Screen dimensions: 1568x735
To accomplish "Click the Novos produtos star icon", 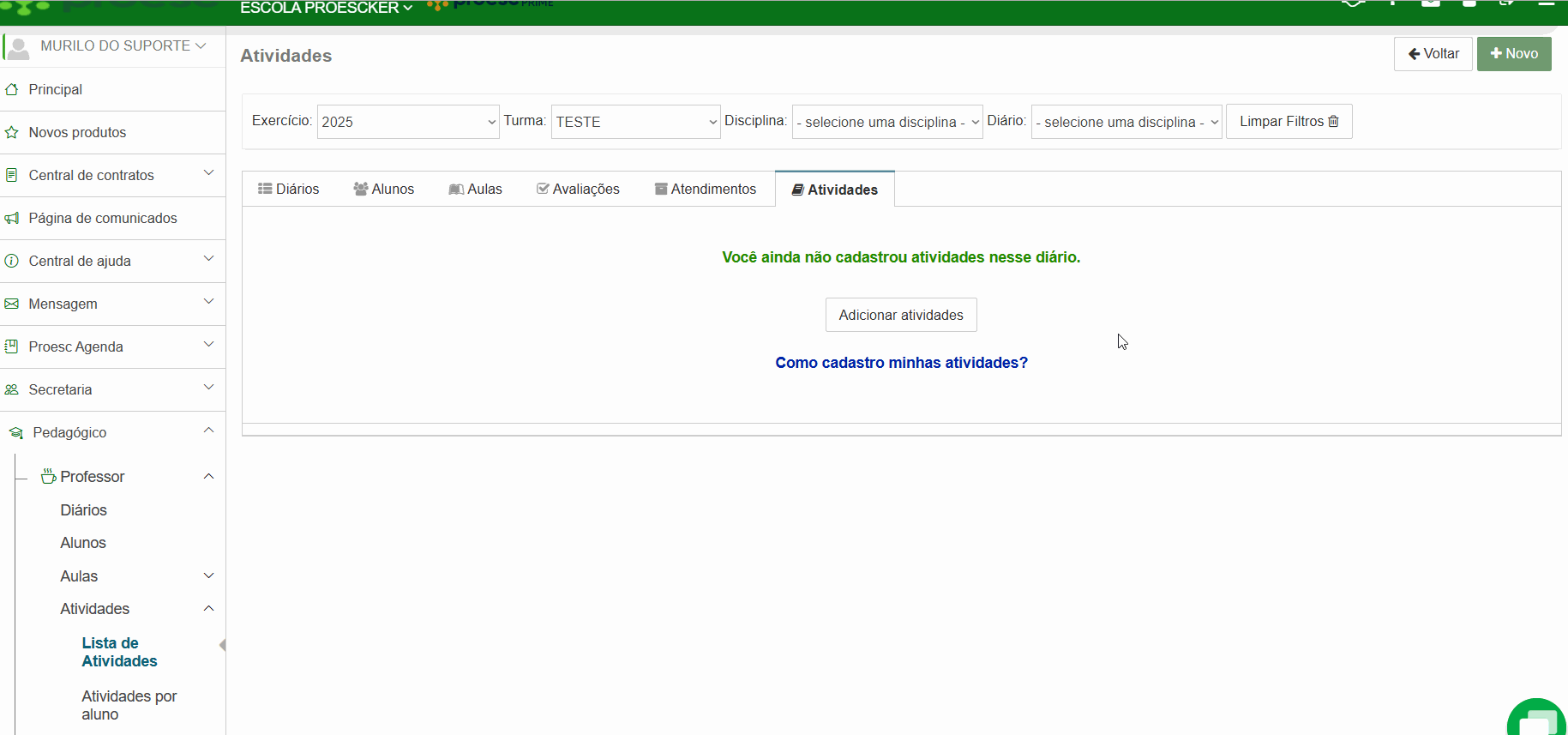I will 12,132.
